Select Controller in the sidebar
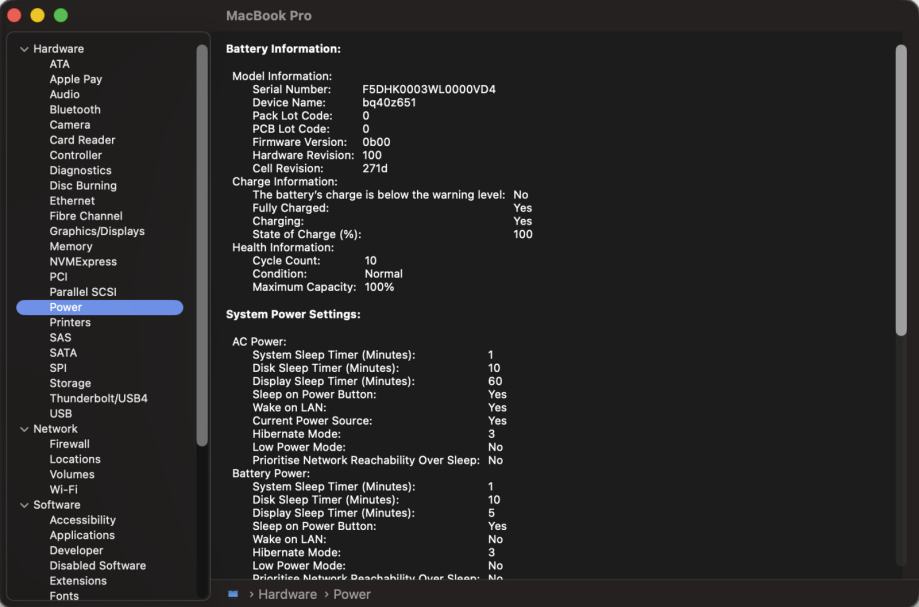This screenshot has width=919, height=607. click(x=76, y=155)
